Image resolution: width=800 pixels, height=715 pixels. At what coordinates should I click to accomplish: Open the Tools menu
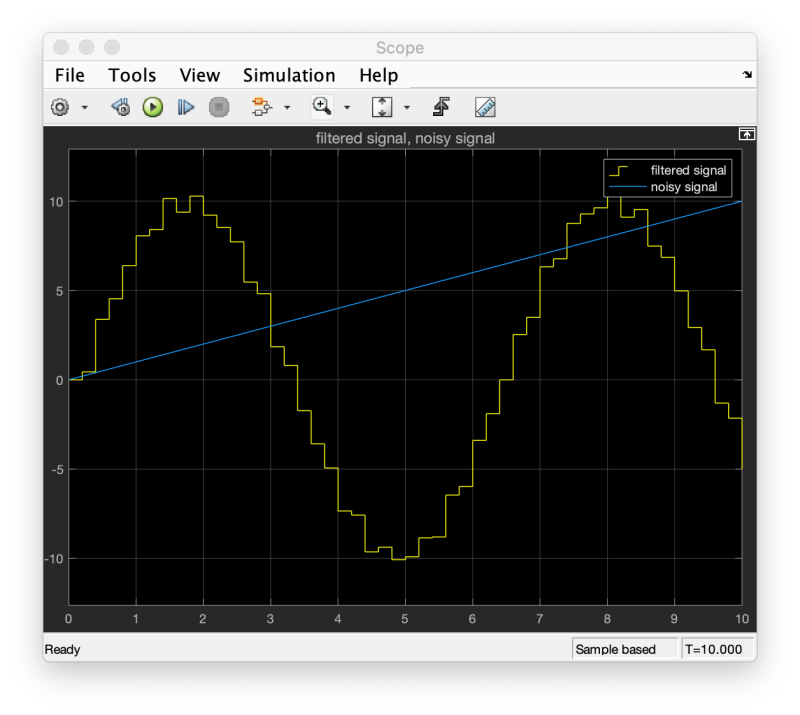tap(132, 76)
